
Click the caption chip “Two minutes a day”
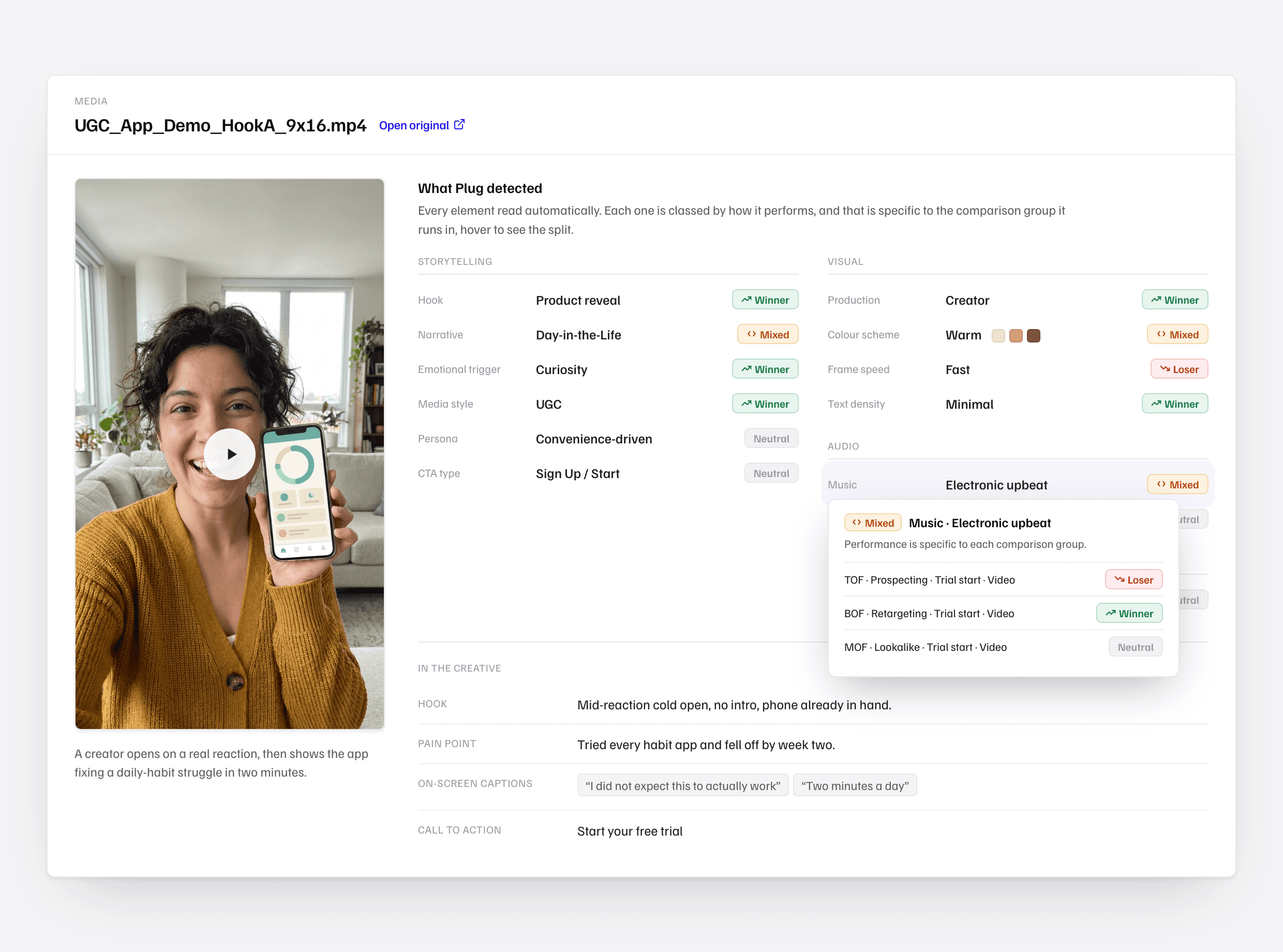coord(855,785)
